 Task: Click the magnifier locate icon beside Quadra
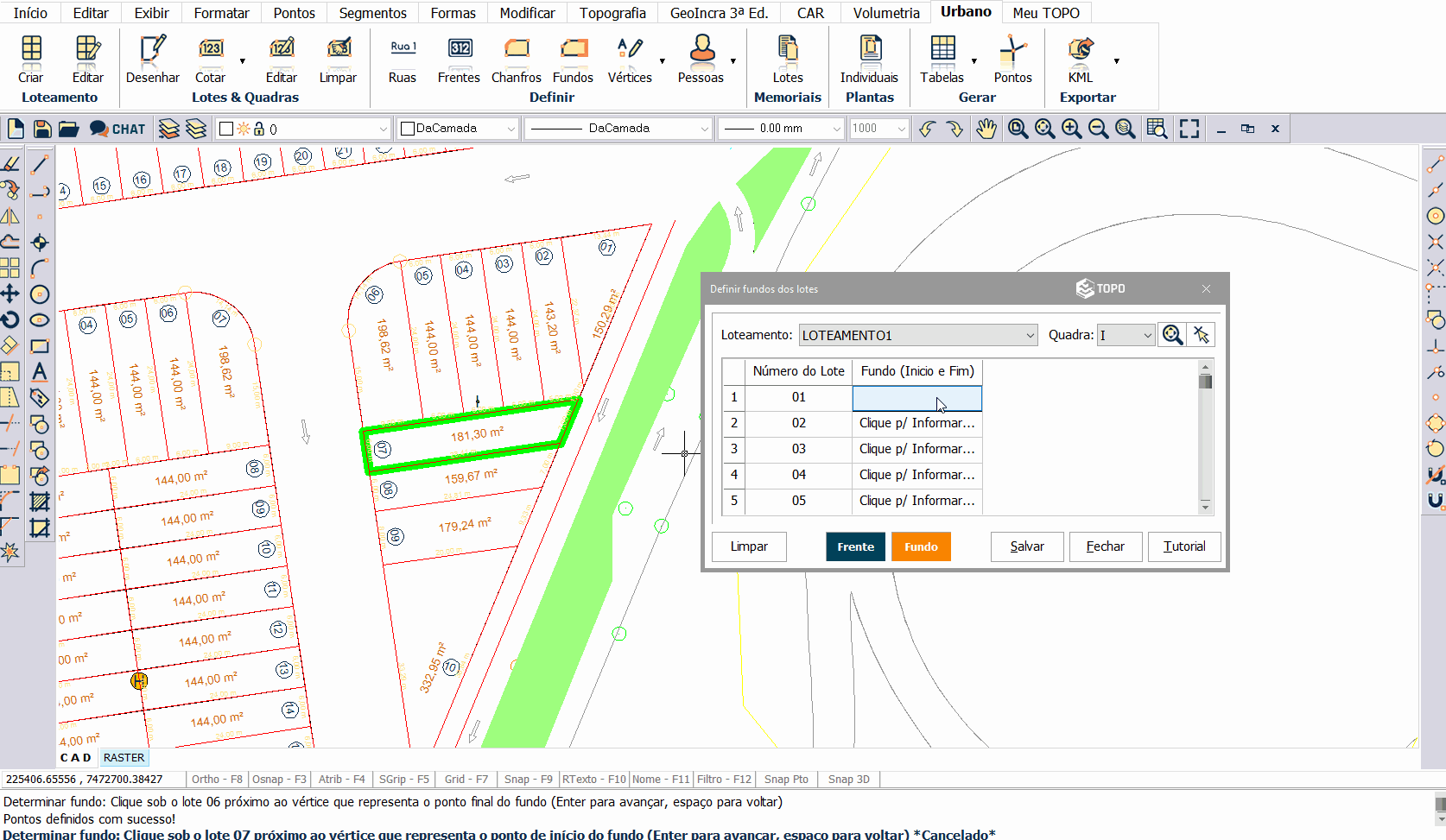1172,335
